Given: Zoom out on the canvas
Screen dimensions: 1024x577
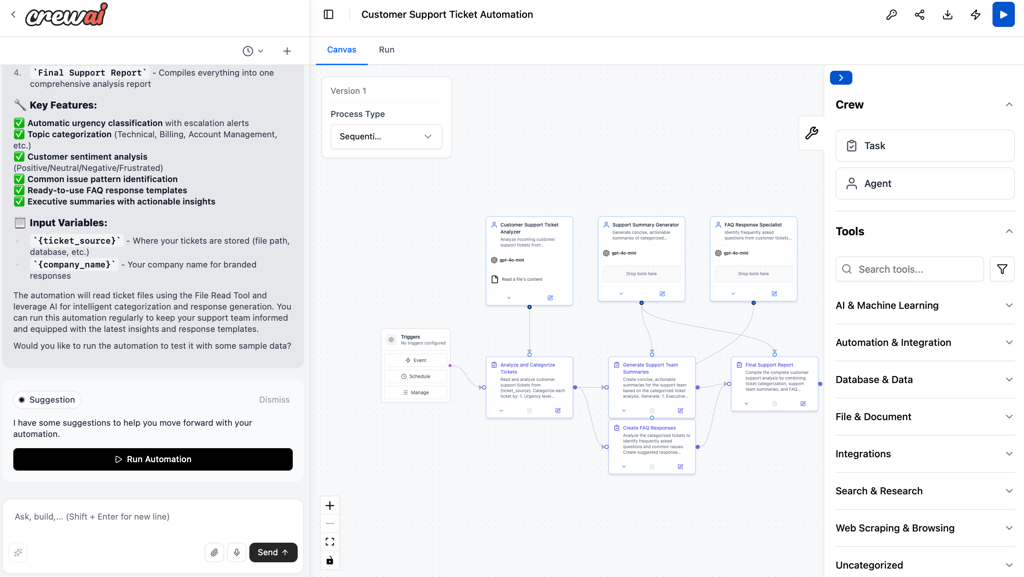Looking at the screenshot, I should coord(330,523).
